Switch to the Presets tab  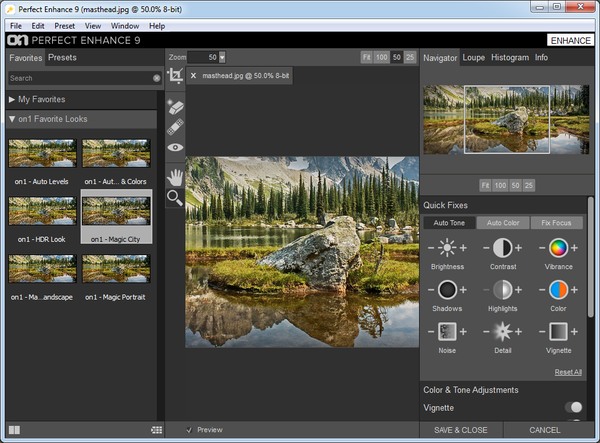pyautogui.click(x=62, y=57)
